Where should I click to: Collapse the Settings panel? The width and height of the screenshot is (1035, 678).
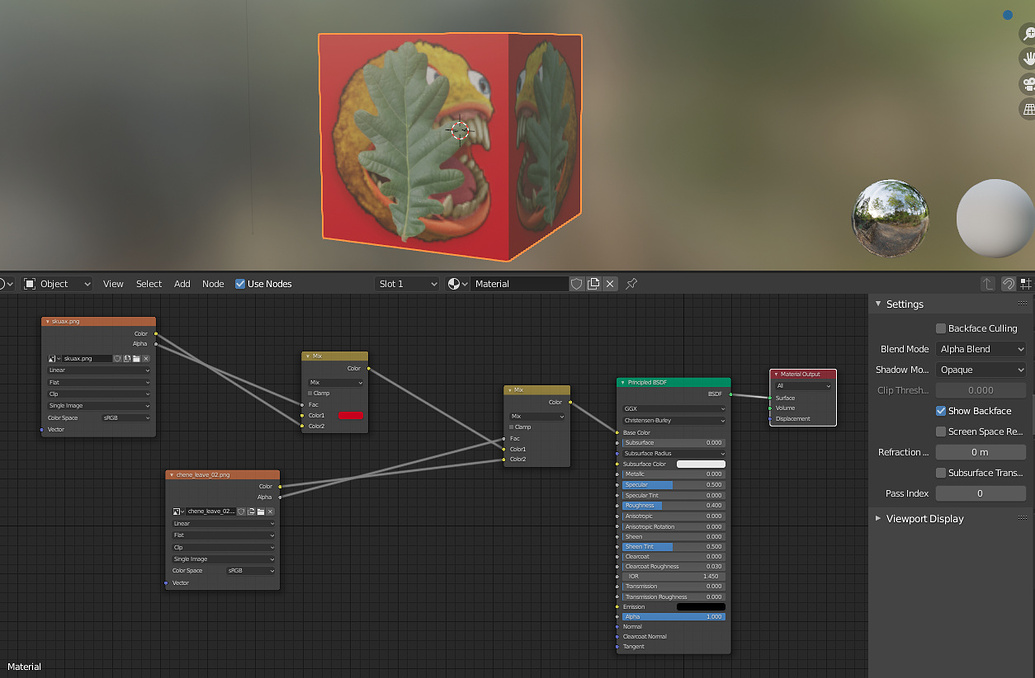coord(879,304)
